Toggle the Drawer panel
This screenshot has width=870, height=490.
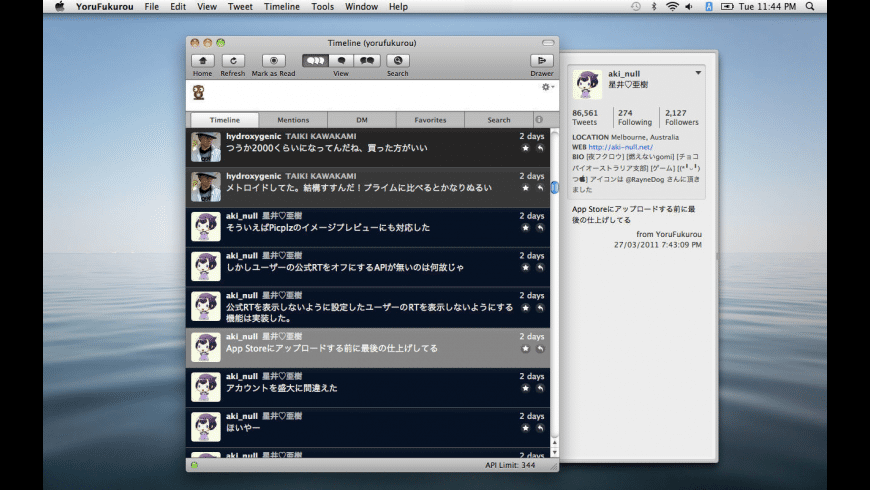point(542,60)
